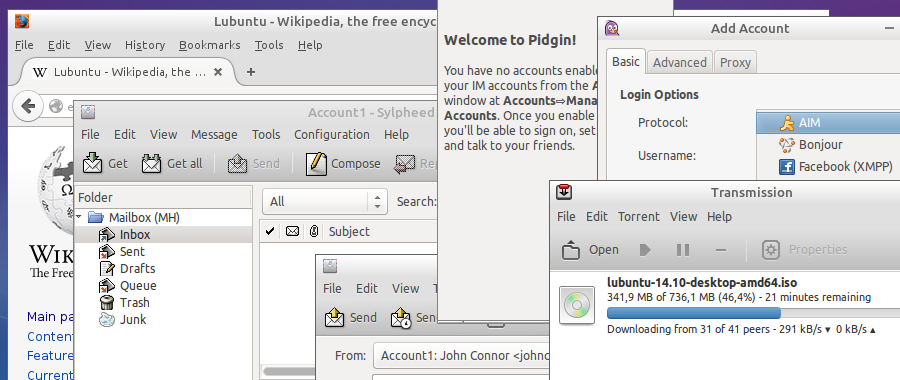Click the Featured content Wikipedia link

point(51,356)
